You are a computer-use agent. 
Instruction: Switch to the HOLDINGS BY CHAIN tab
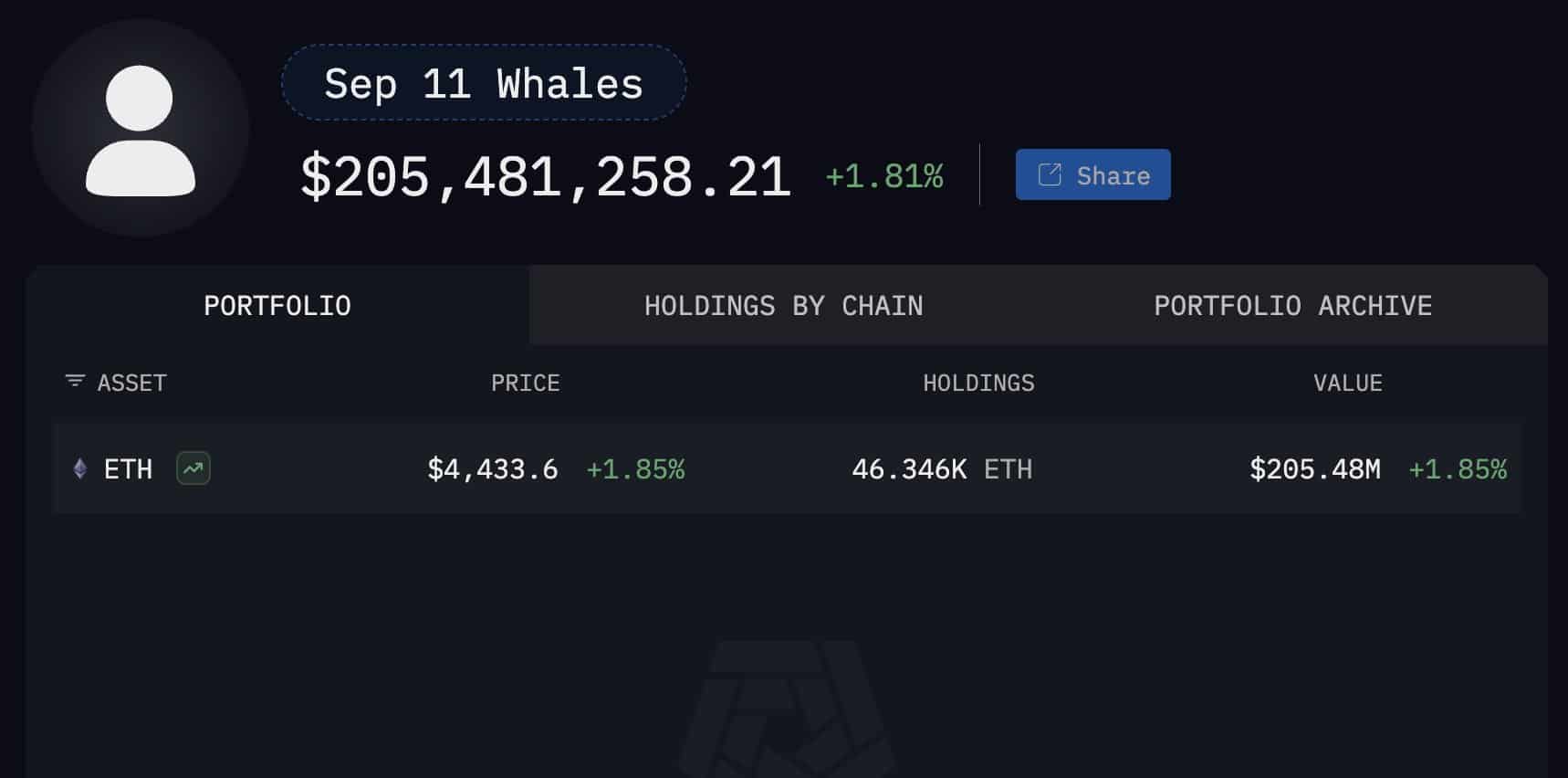coord(783,306)
